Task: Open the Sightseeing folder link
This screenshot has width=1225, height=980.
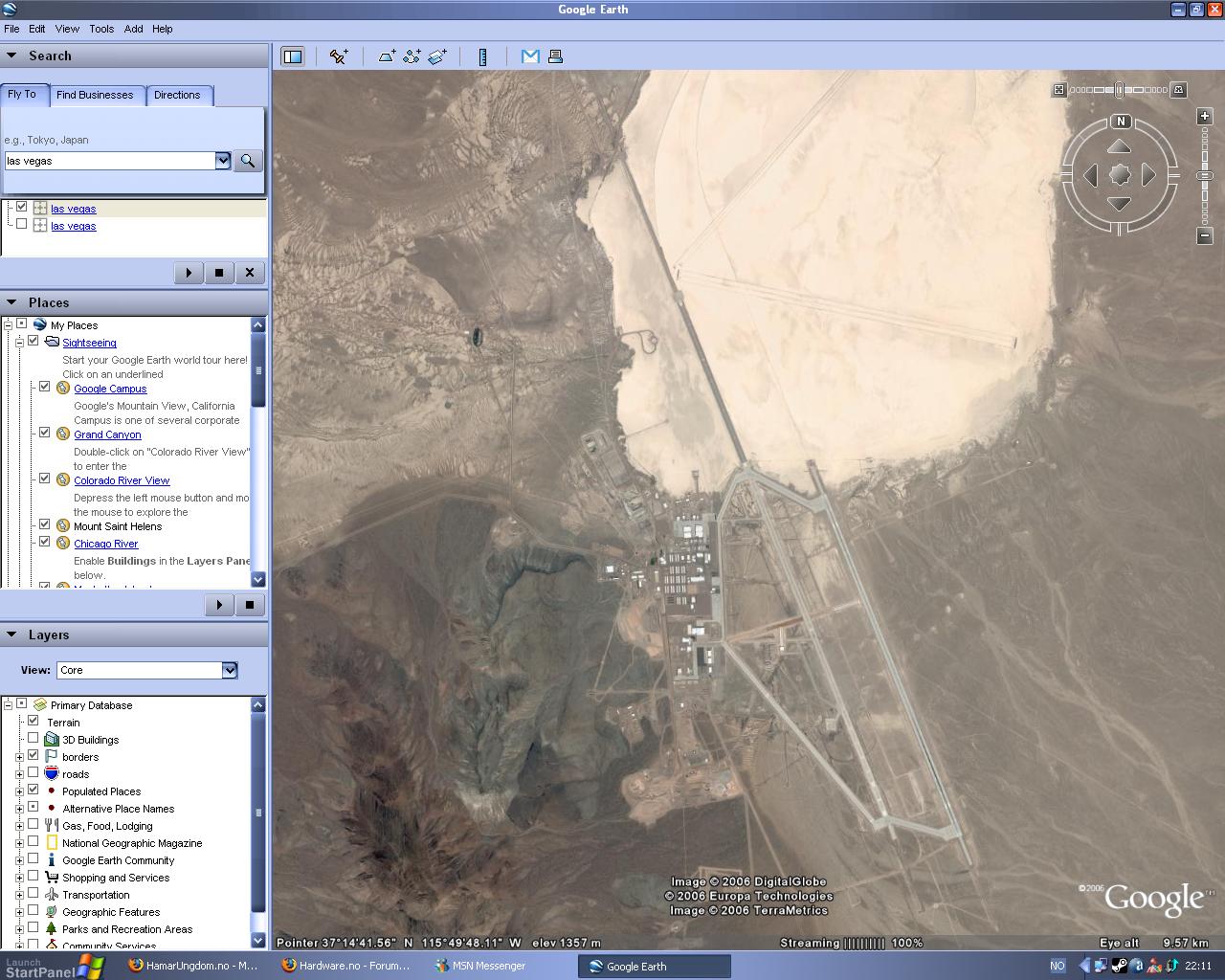Action: point(90,343)
